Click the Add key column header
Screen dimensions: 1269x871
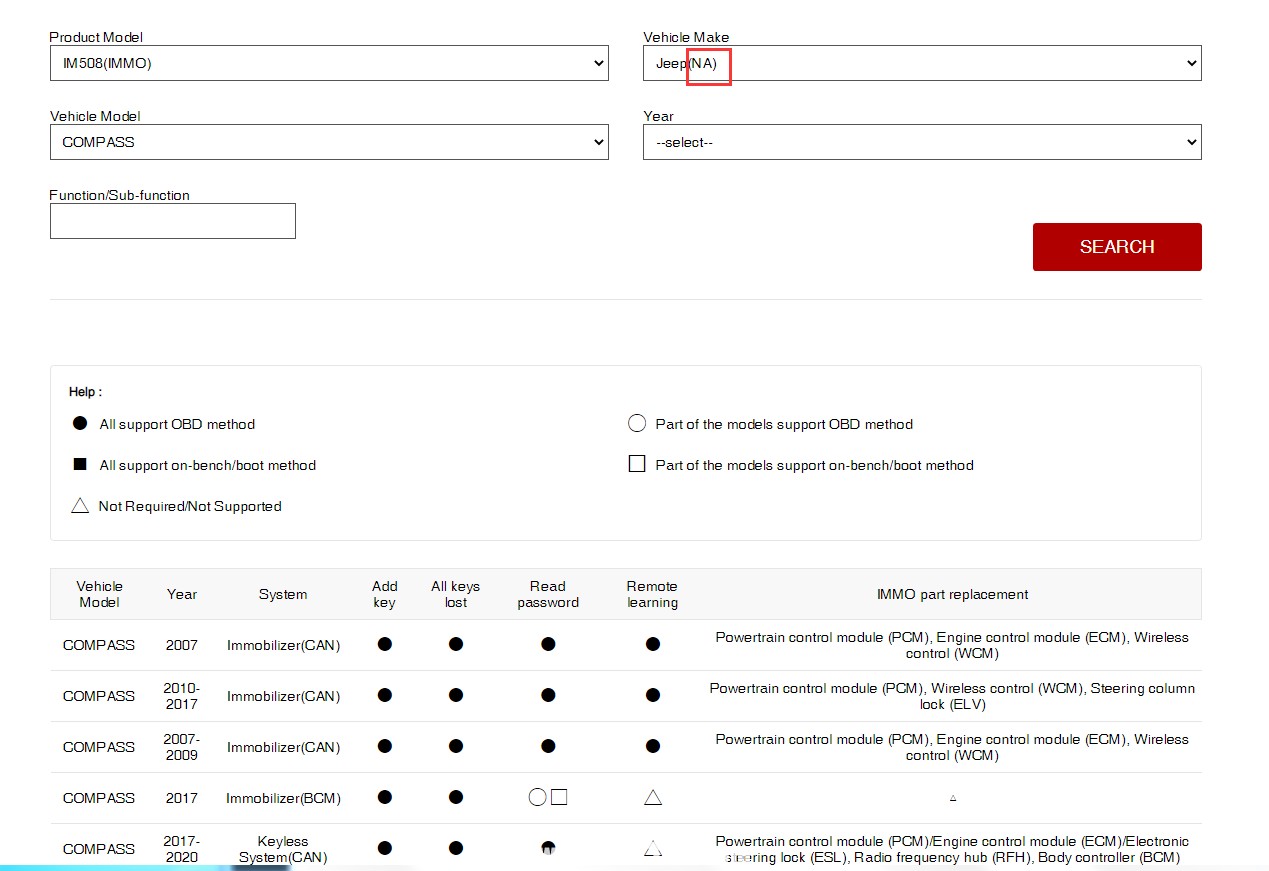point(385,594)
